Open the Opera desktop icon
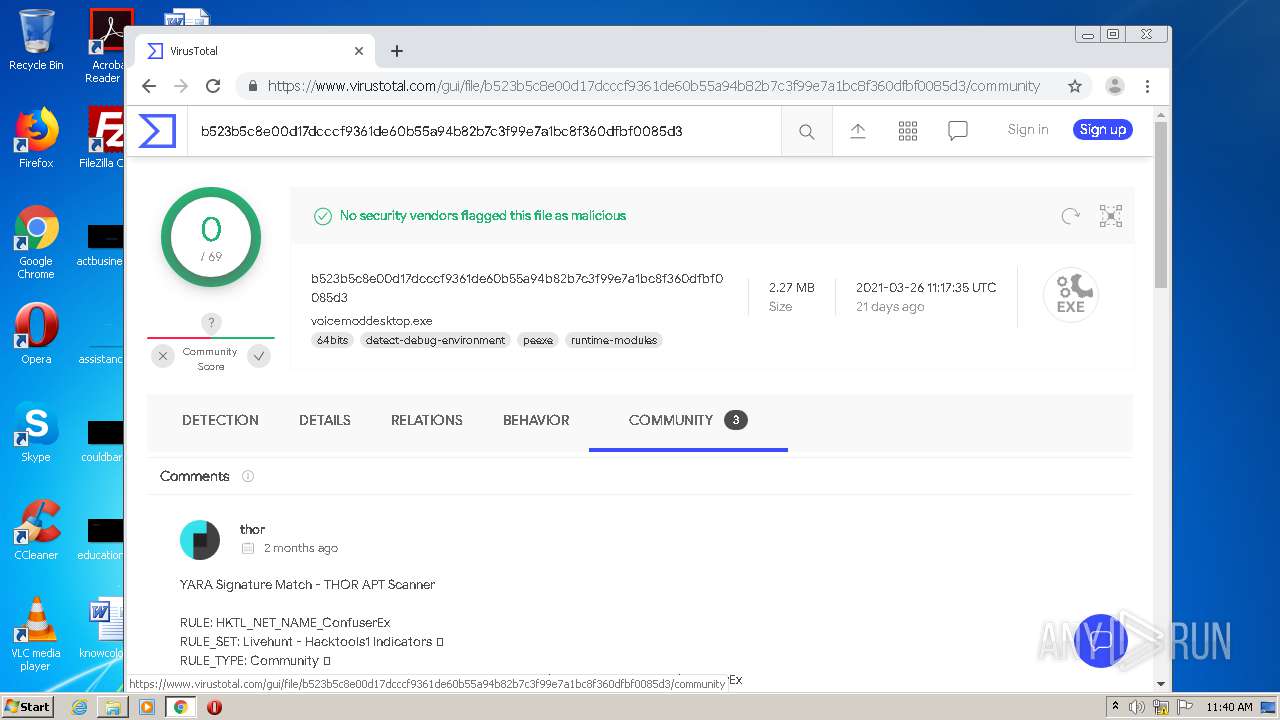Image resolution: width=1280 pixels, height=720 pixels. [x=36, y=334]
